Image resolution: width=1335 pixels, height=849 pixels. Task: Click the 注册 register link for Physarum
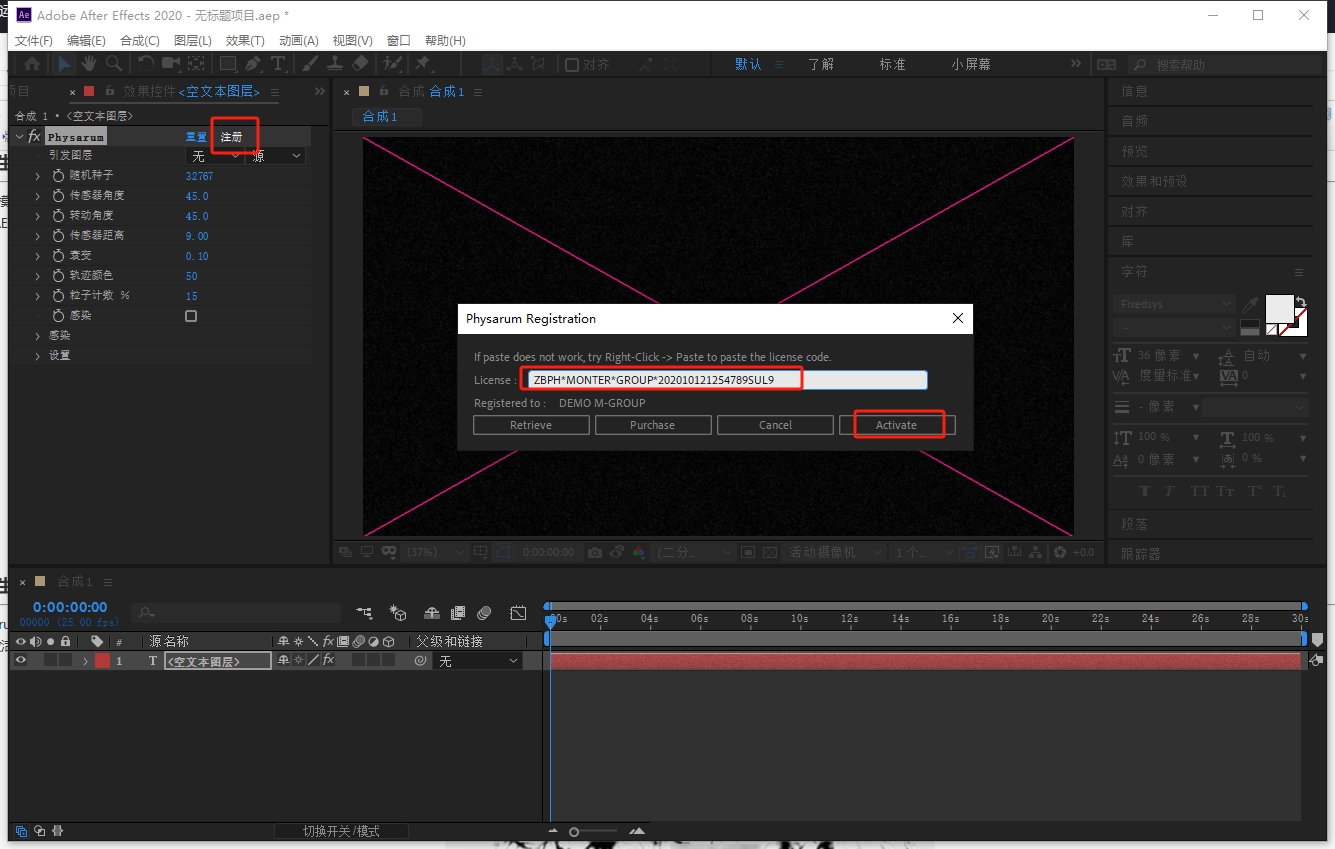point(232,136)
